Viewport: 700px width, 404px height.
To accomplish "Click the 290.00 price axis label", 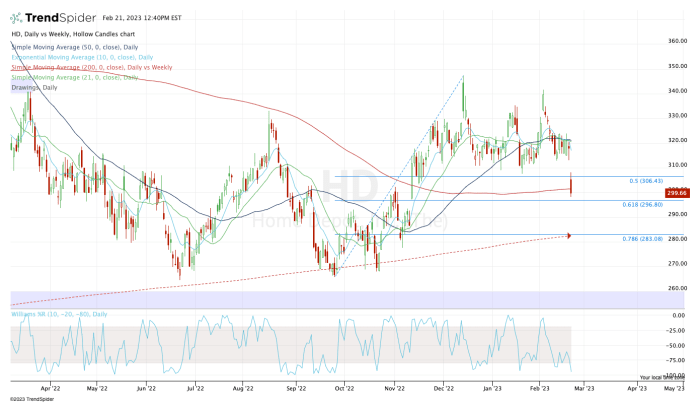I will point(677,214).
